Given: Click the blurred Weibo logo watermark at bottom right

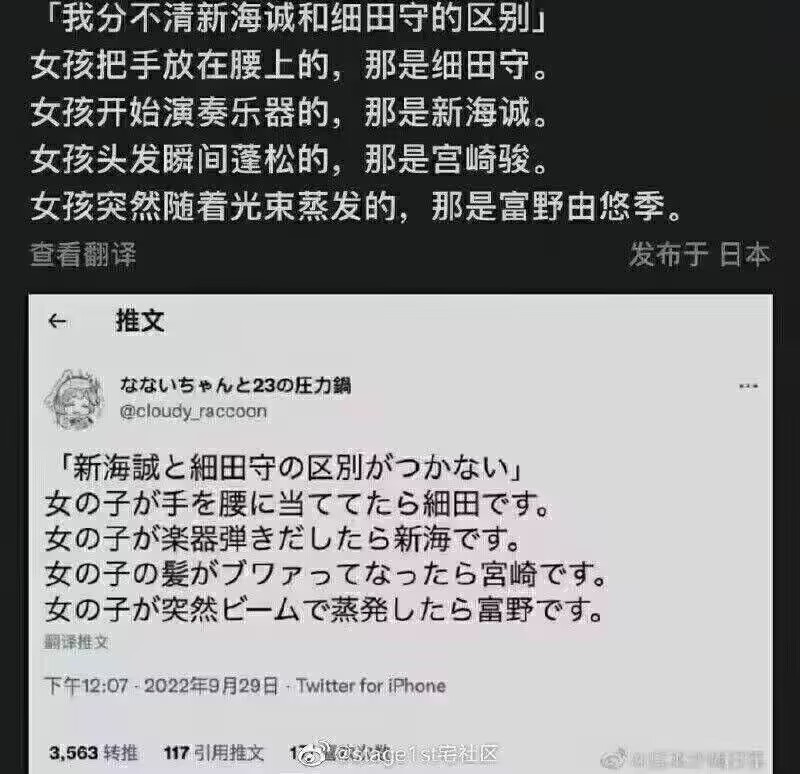Looking at the screenshot, I should (x=614, y=759).
